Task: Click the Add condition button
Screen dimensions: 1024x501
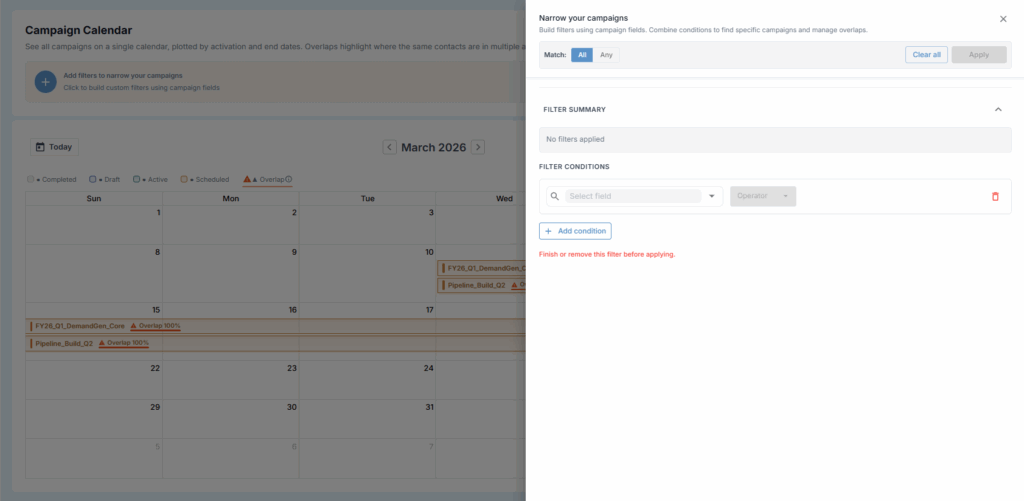Action: point(575,231)
